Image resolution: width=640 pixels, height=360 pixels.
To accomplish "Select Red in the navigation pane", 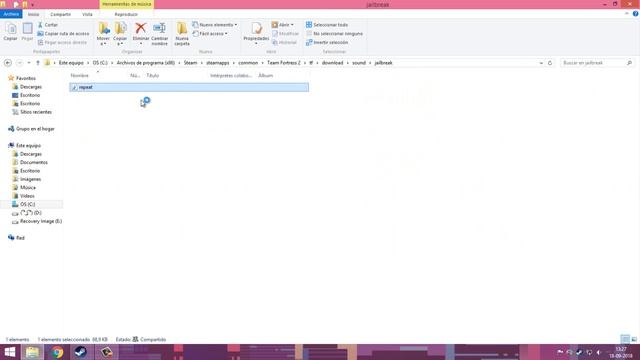I will pos(20,238).
